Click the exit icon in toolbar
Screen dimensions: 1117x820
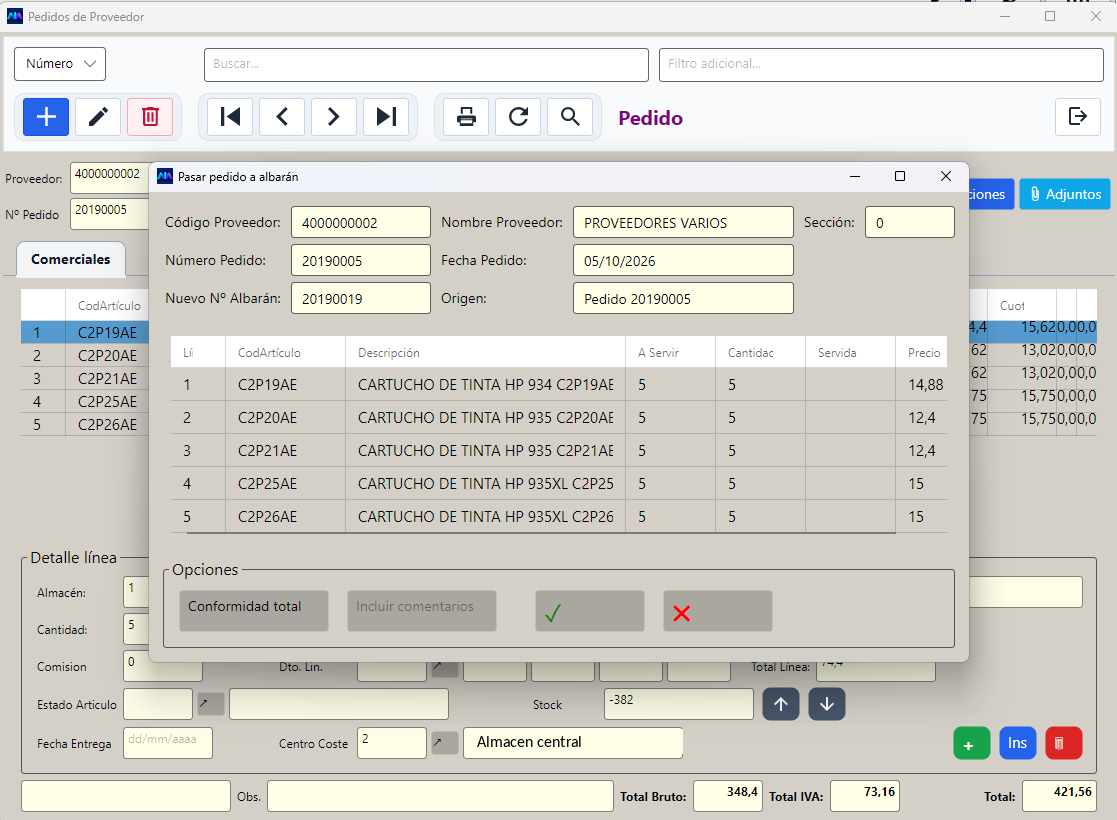[1078, 116]
